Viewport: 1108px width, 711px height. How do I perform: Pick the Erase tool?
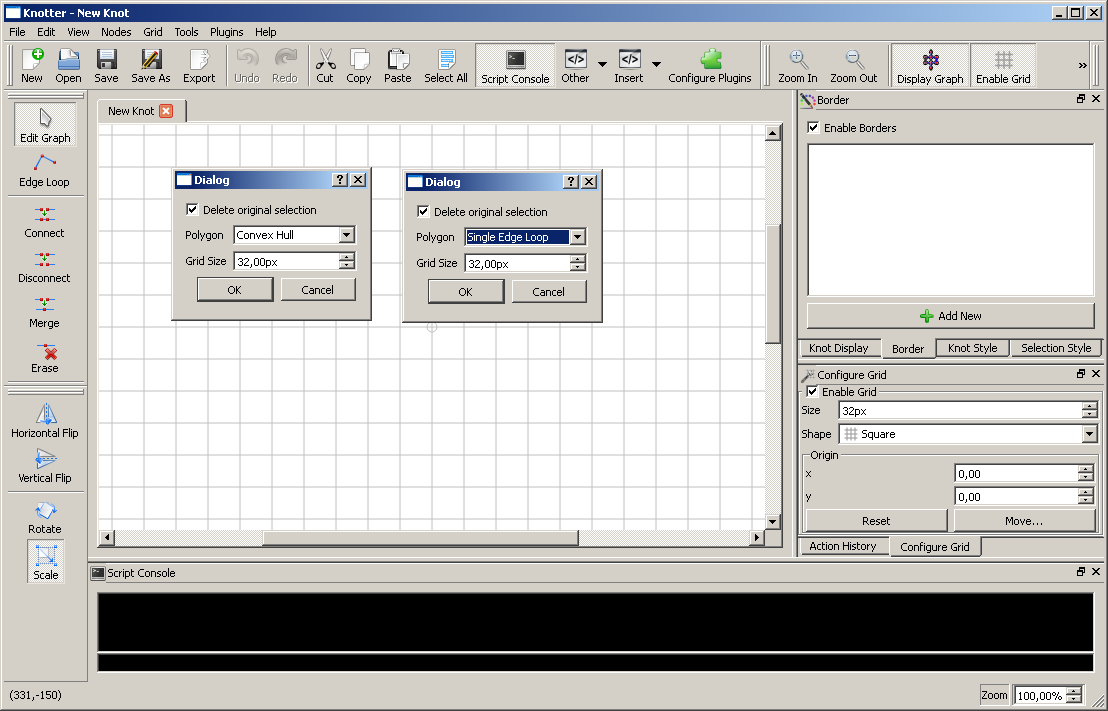(x=45, y=358)
